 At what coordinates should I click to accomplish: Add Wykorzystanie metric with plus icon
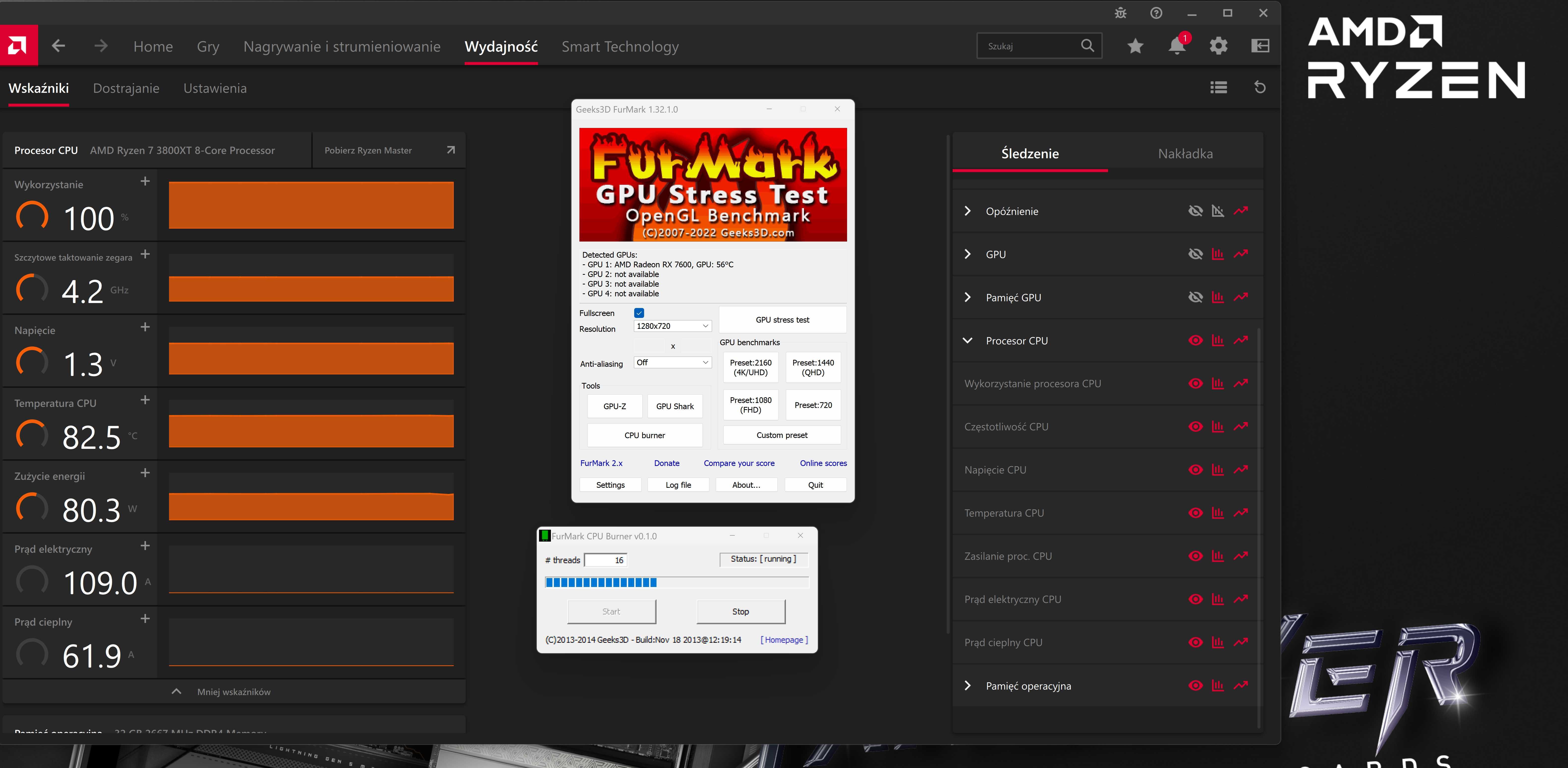point(145,182)
